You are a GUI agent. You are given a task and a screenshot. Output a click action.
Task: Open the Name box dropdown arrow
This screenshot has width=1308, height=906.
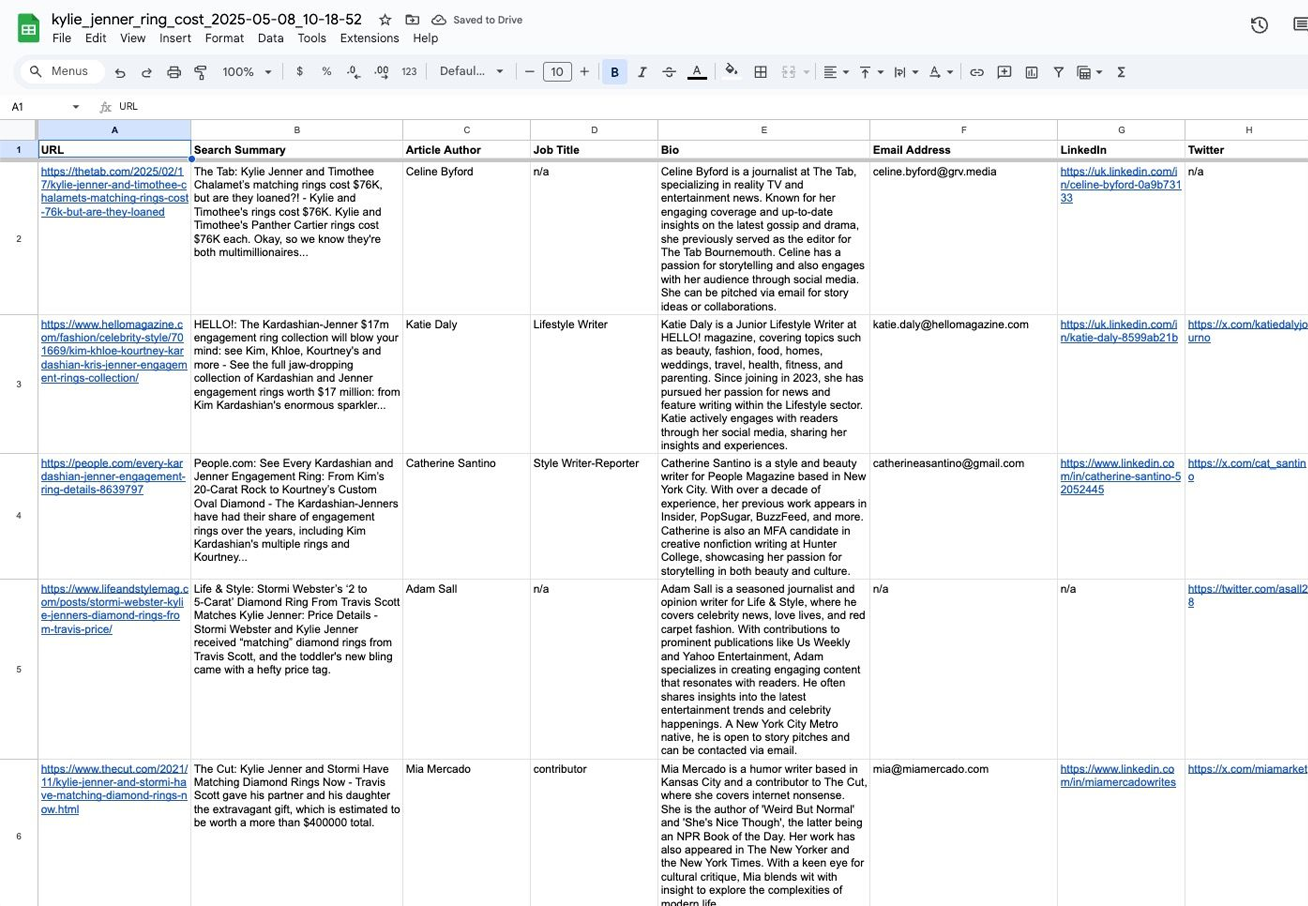[76, 106]
